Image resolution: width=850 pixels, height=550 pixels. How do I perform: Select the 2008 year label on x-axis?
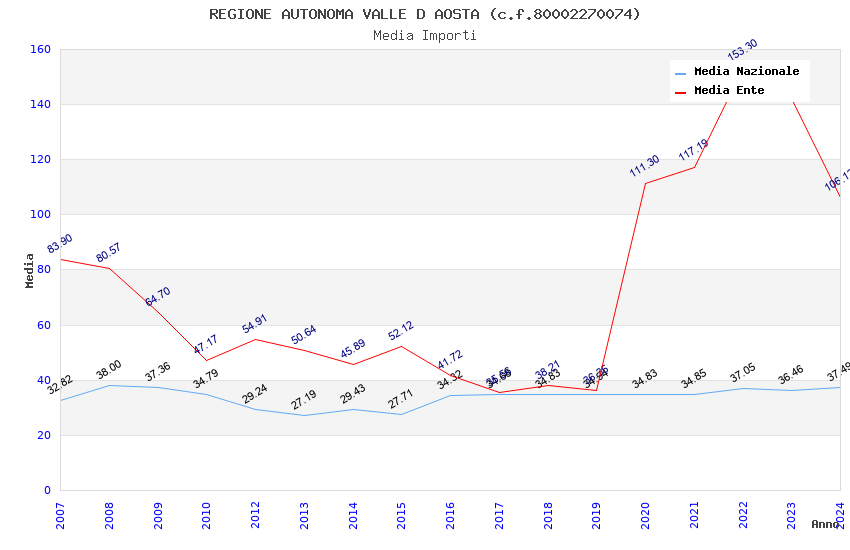click(109, 515)
